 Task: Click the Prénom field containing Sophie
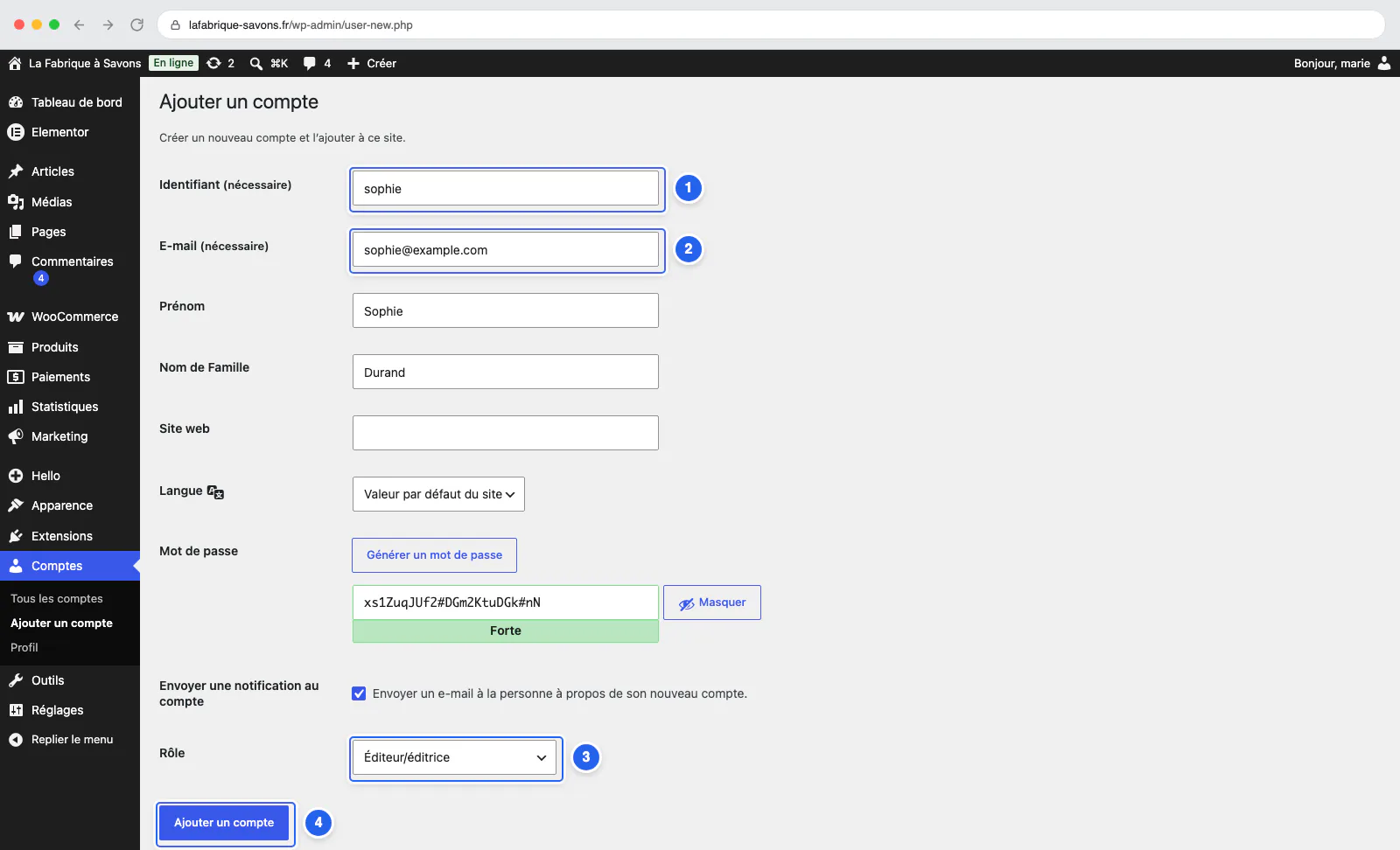506,310
